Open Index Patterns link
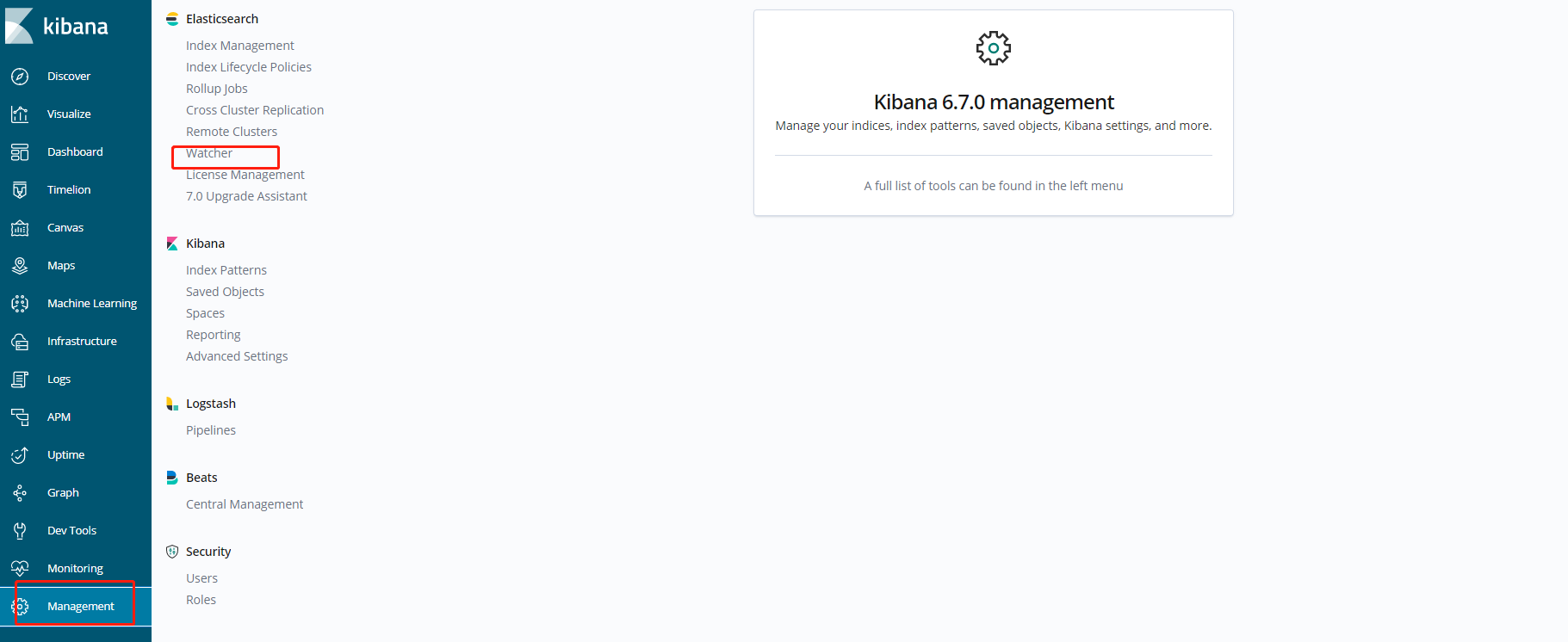Screen dimensions: 1568x642 tap(226, 270)
